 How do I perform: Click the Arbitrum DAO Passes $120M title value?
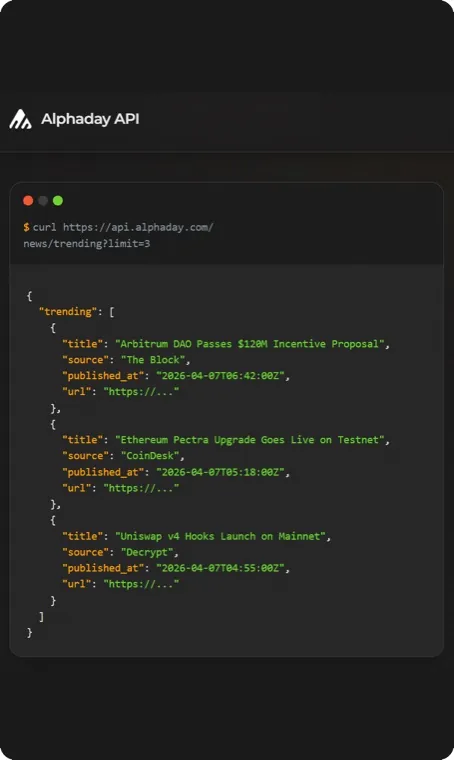[250, 344]
